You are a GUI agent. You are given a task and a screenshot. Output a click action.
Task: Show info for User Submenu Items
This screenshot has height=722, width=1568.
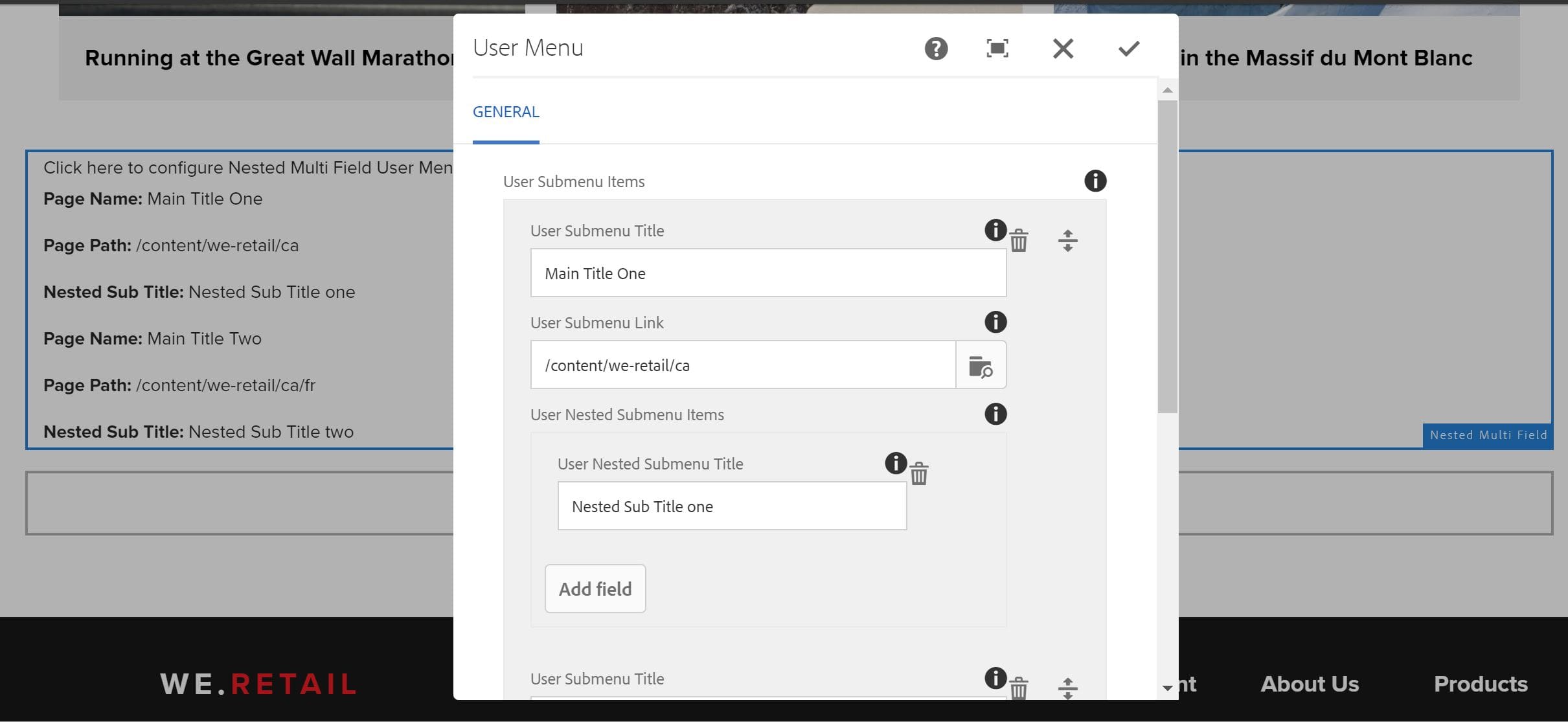(1095, 181)
